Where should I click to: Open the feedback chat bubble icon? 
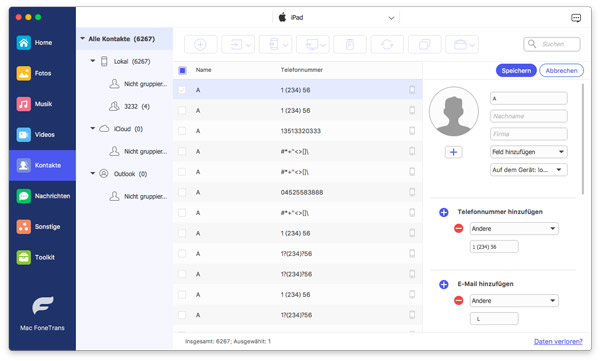click(576, 18)
